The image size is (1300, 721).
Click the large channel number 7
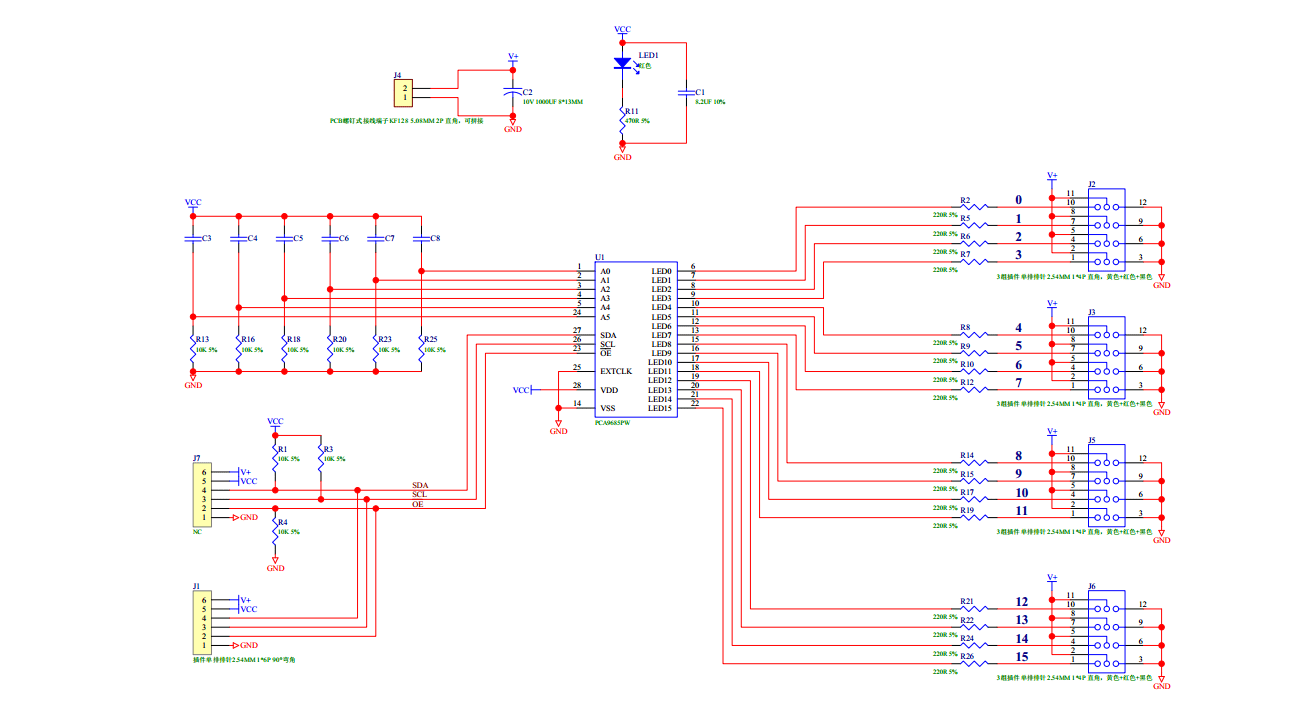[x=1019, y=383]
